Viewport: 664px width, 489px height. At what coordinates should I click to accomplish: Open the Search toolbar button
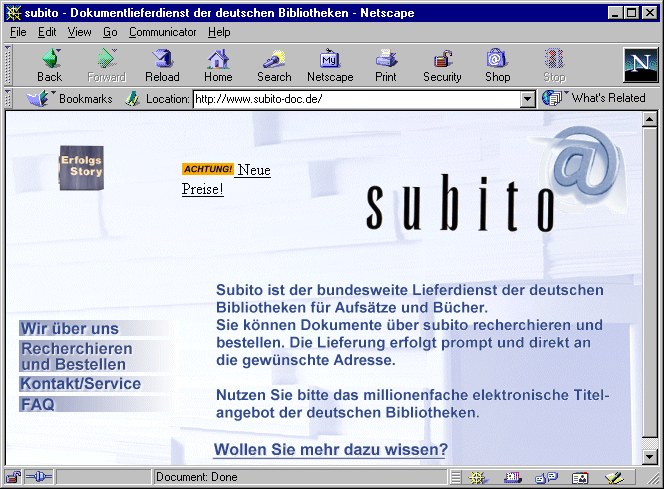(x=274, y=65)
